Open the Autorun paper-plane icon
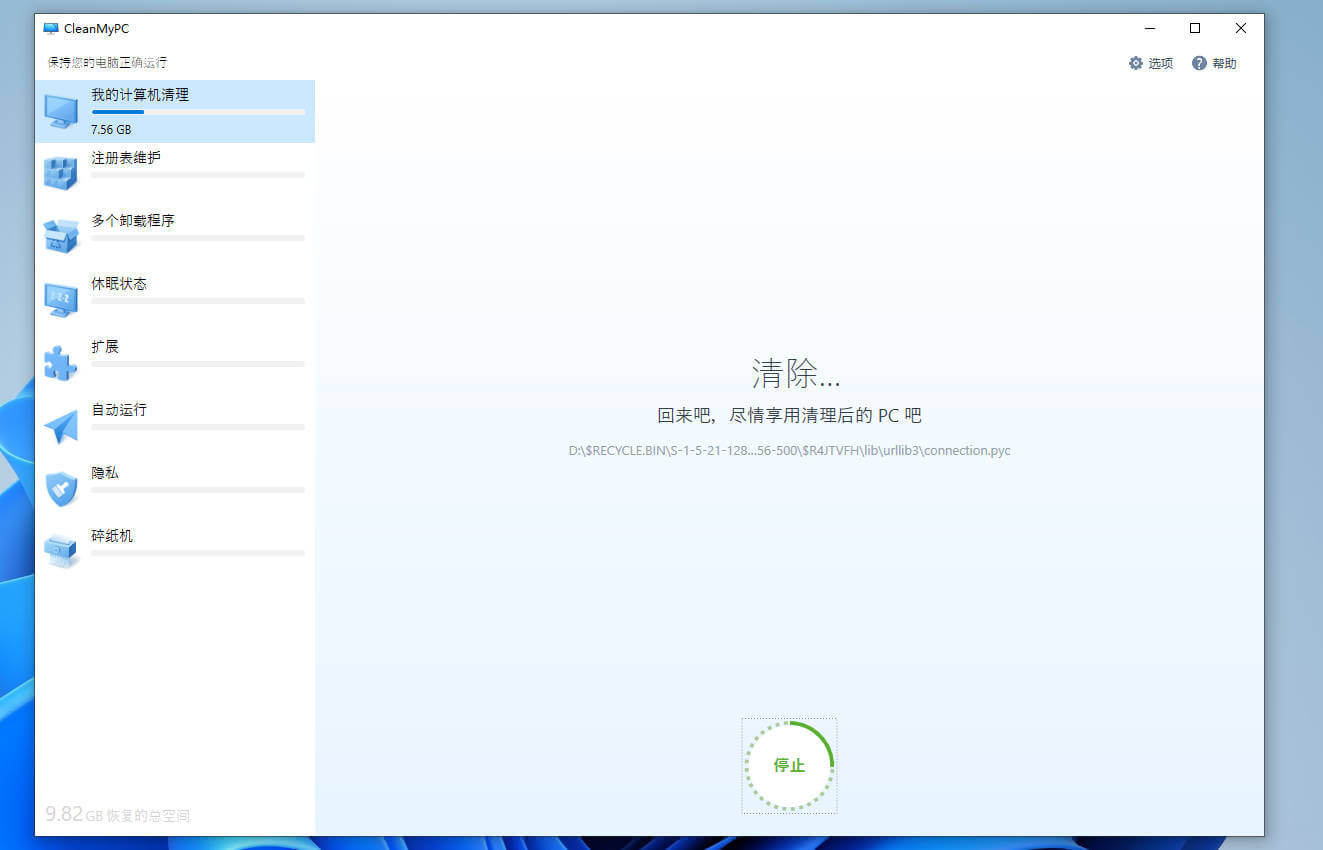This screenshot has height=850, width=1323. (x=61, y=424)
